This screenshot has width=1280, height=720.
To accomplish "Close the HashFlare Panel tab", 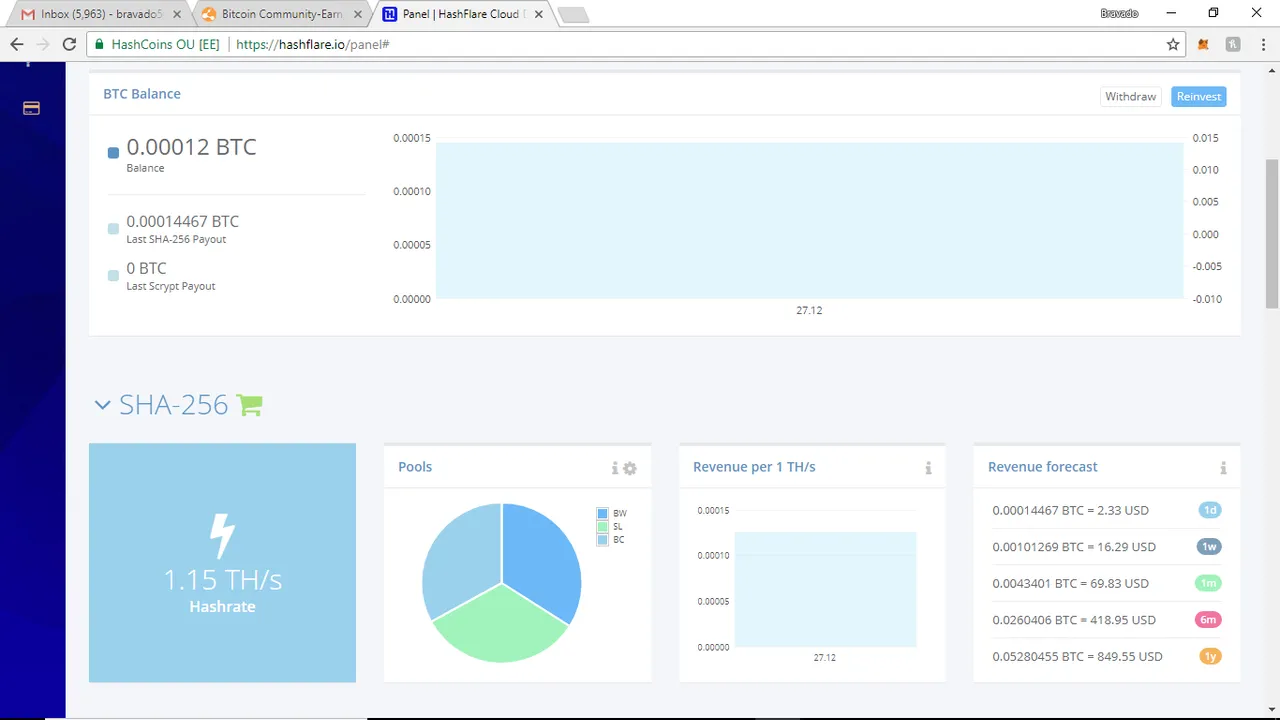I will tap(538, 15).
